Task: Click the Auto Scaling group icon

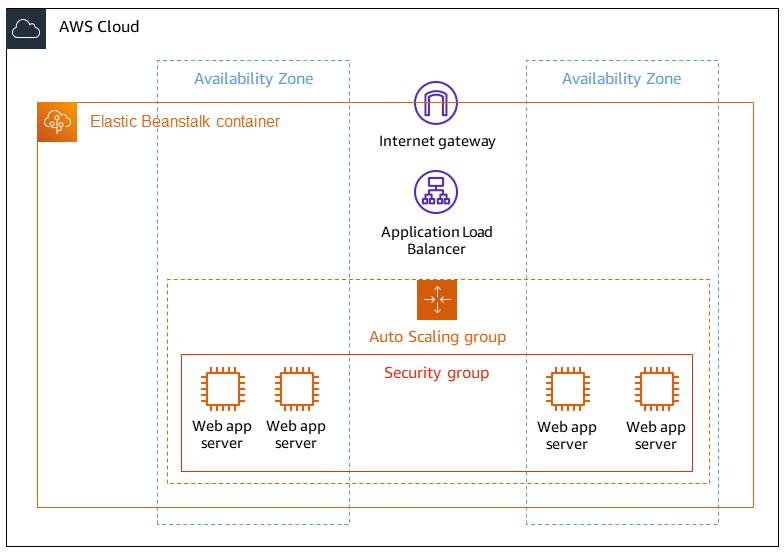Action: coord(437,300)
